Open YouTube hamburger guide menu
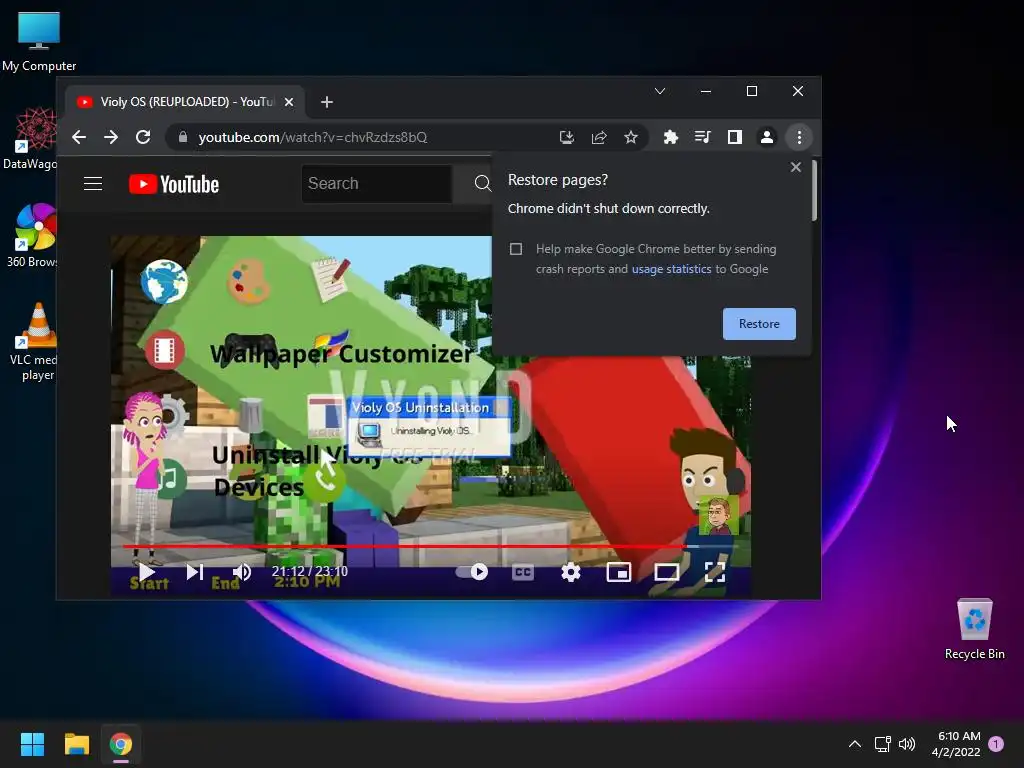1024x768 pixels. point(93,184)
